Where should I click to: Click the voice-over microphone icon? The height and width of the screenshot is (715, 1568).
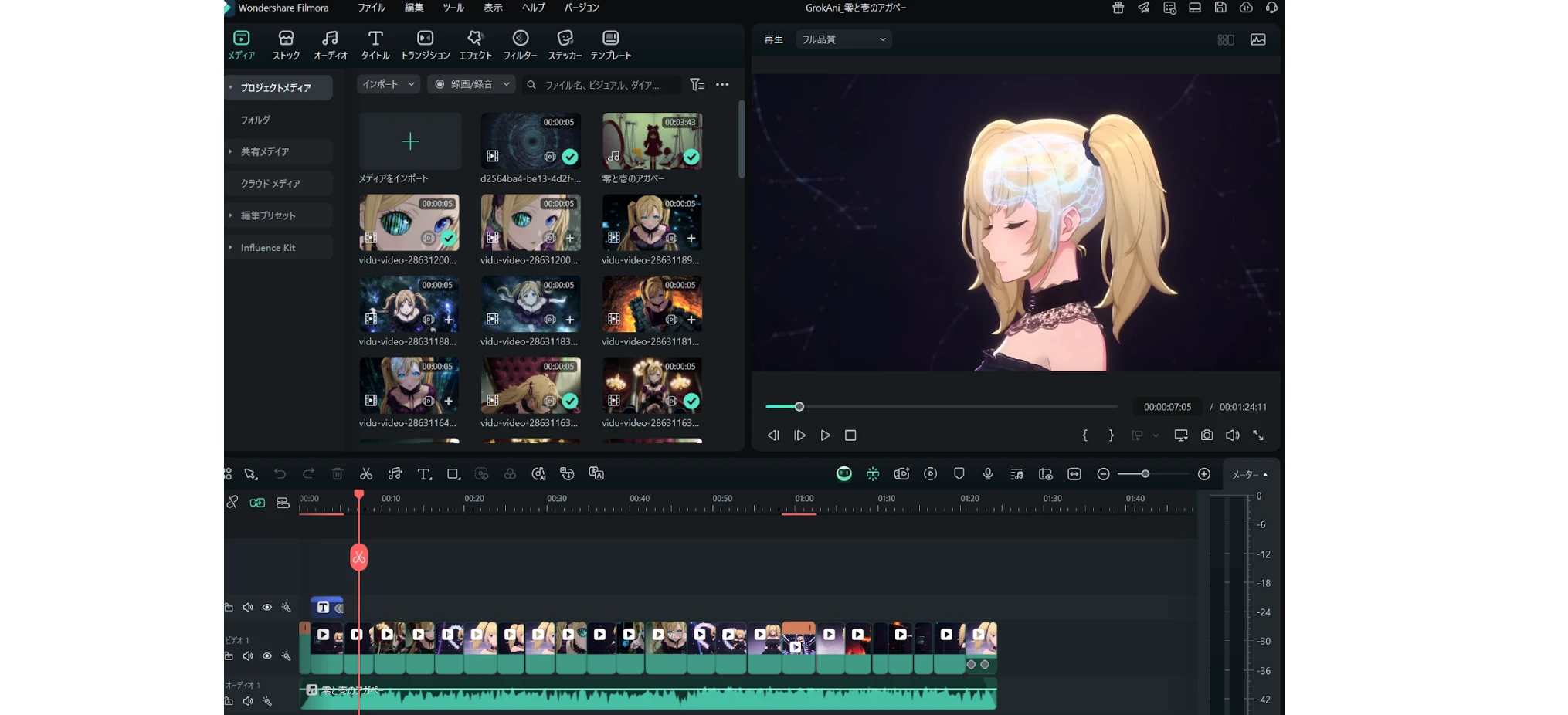[x=988, y=474]
